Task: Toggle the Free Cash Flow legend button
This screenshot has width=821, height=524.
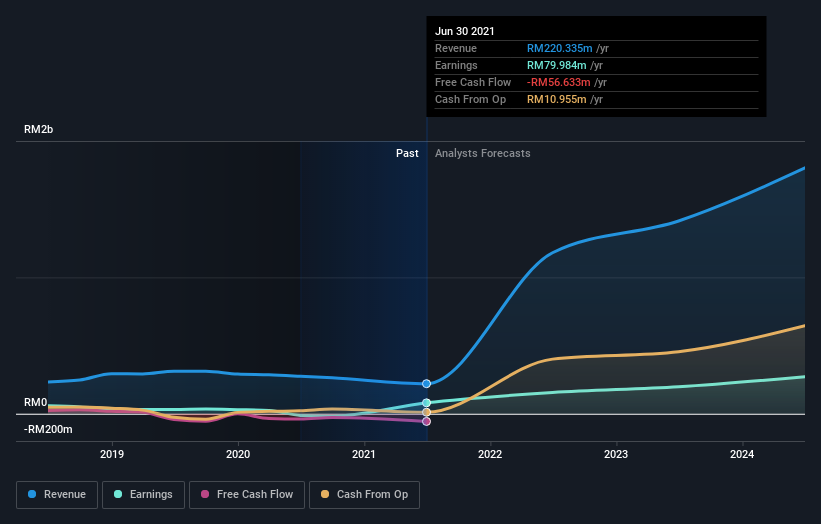Action: 247,495
